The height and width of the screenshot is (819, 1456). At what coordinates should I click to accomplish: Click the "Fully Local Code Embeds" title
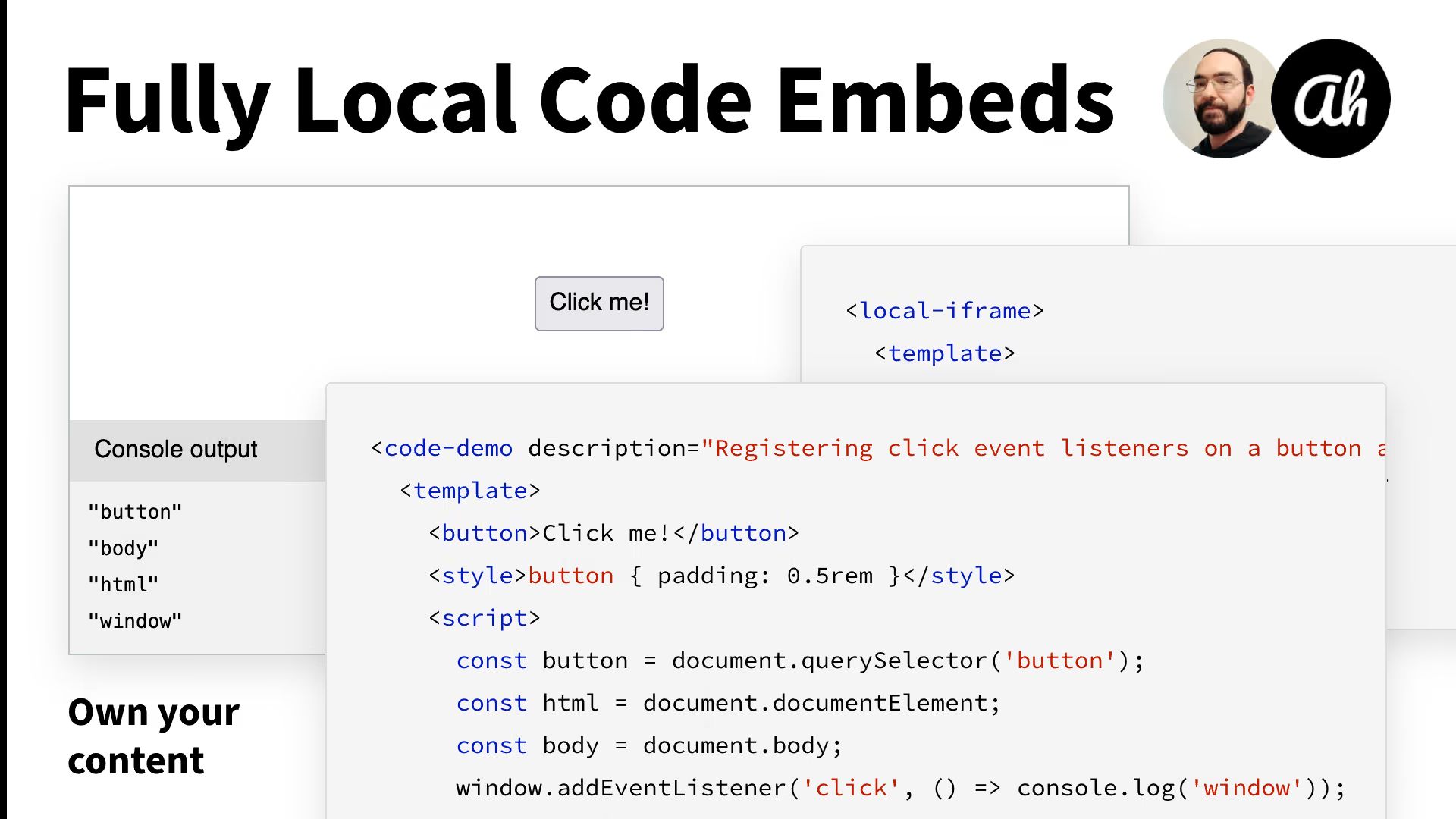[590, 99]
